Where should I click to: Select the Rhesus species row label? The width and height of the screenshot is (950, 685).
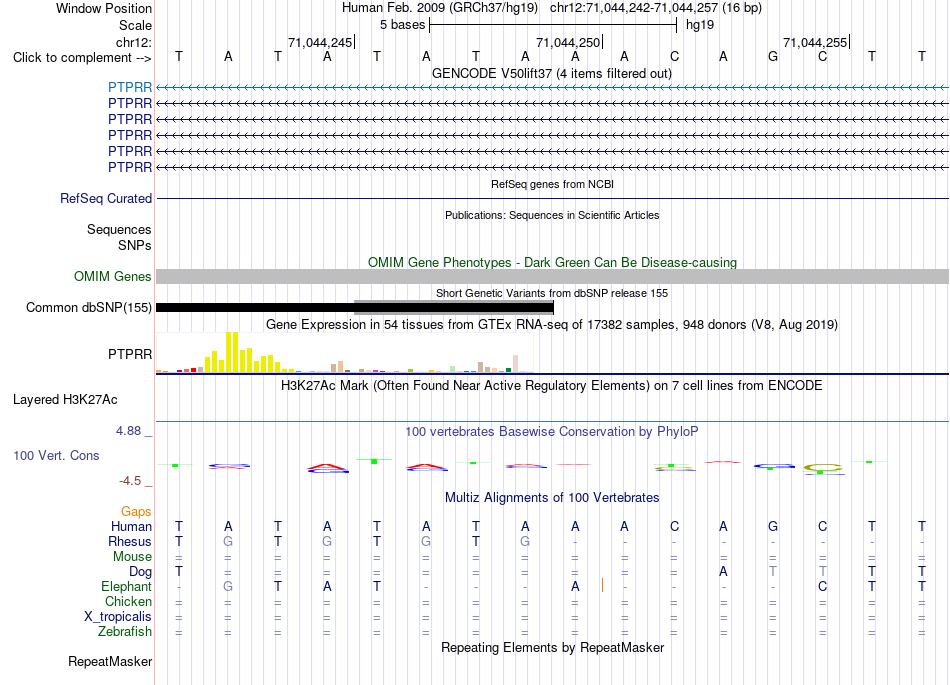click(130, 541)
